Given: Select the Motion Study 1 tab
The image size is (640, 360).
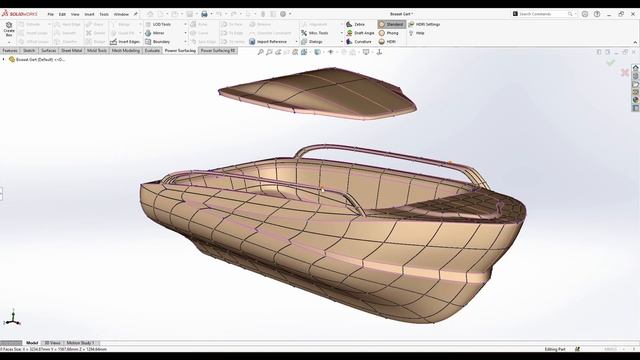Looking at the screenshot, I should pyautogui.click(x=80, y=343).
